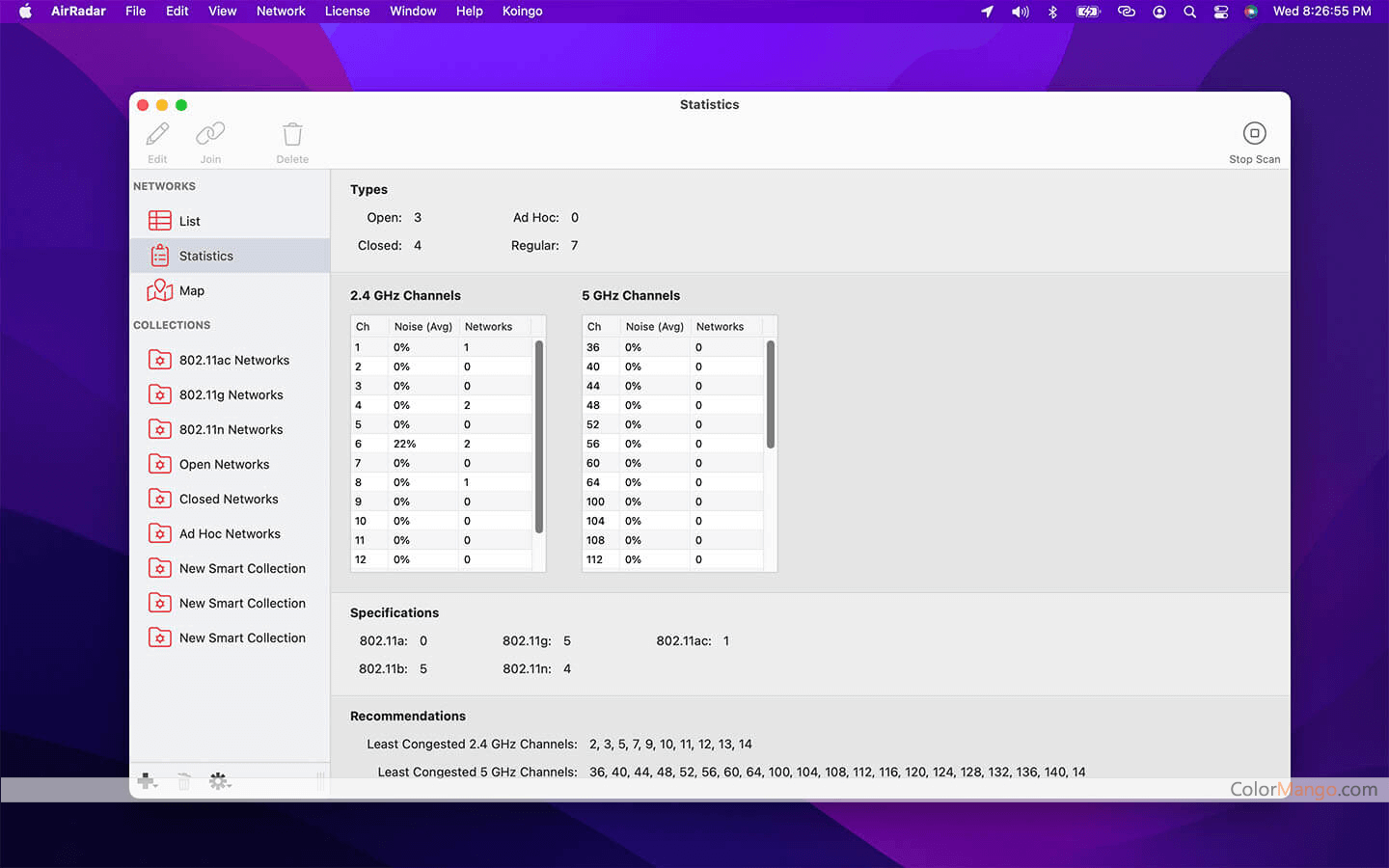Click the 2.4 GHz channels table scrollbar
This screenshot has height=868, width=1389.
point(538,436)
